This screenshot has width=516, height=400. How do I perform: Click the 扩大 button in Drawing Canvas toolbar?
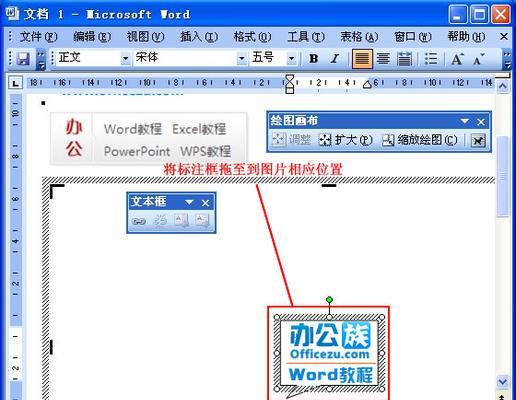coord(346,140)
